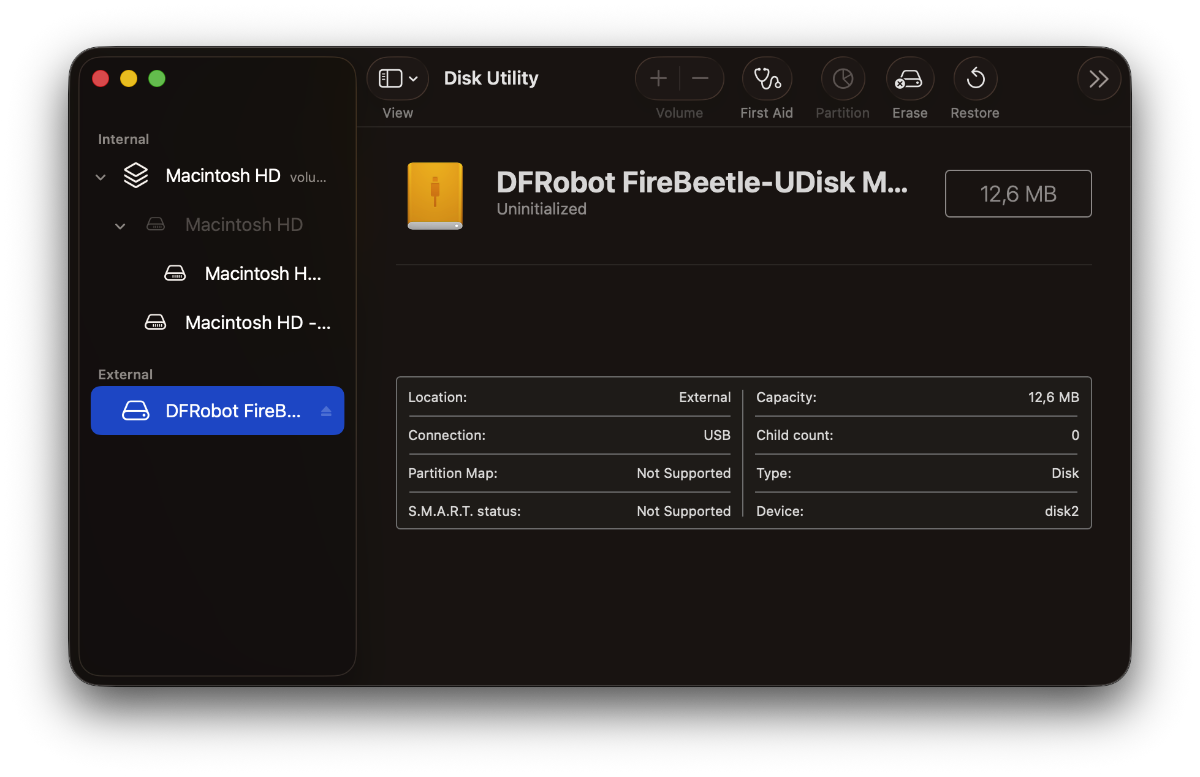Click the First Aid toolbar label
Image resolution: width=1200 pixels, height=777 pixels.
[x=767, y=113]
